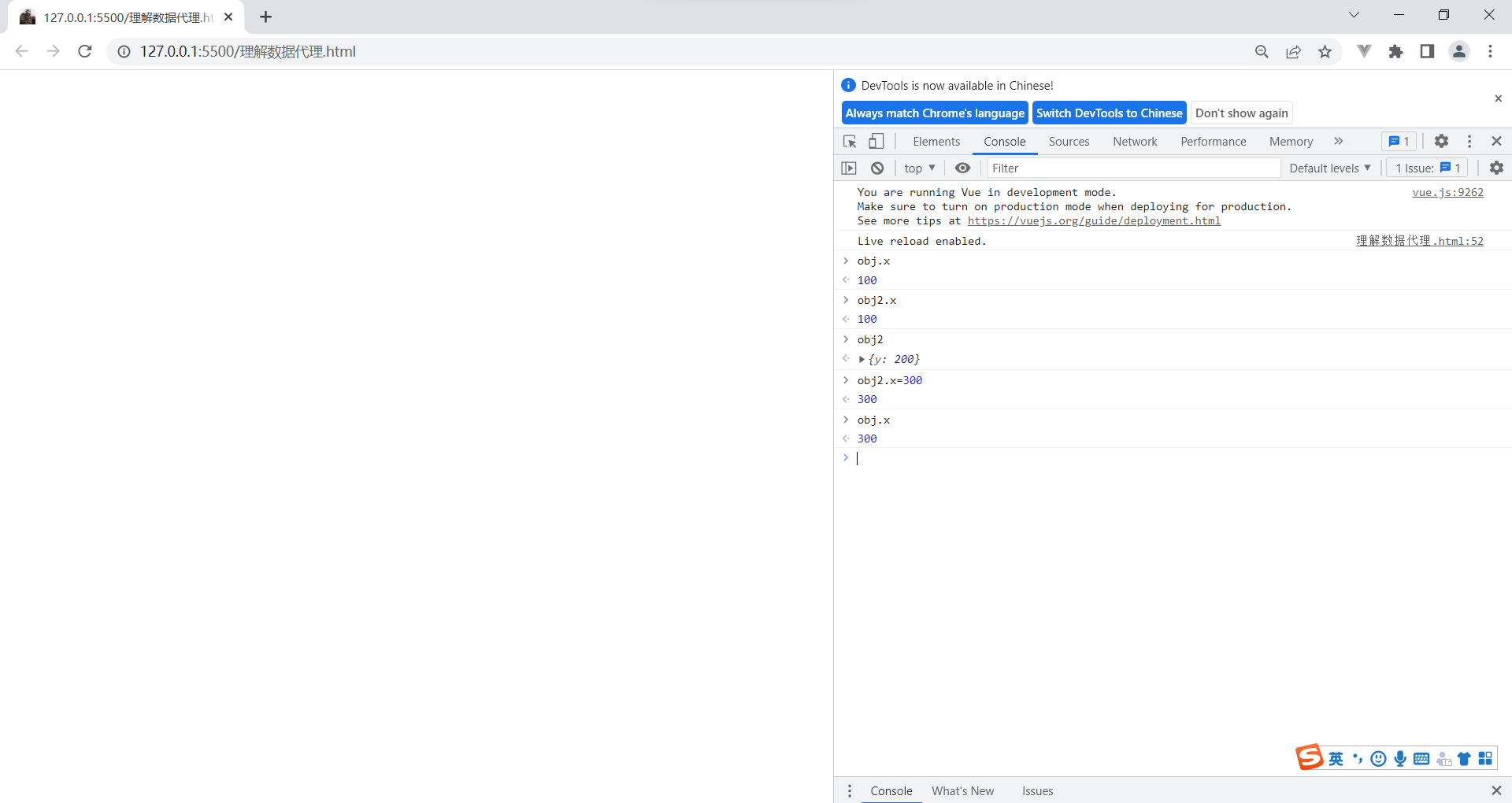Switch to the Network tab
This screenshot has width=1512, height=803.
tap(1135, 142)
